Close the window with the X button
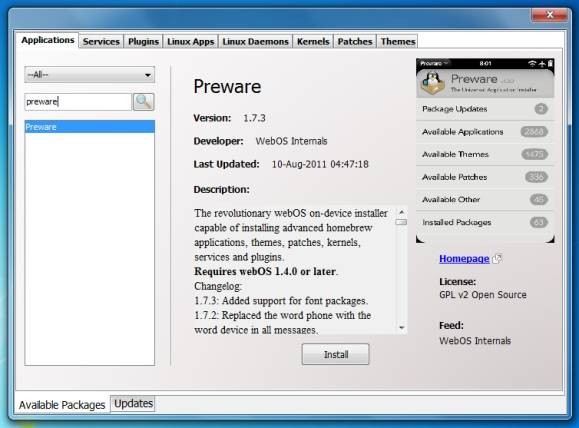This screenshot has width=579, height=428. (549, 15)
